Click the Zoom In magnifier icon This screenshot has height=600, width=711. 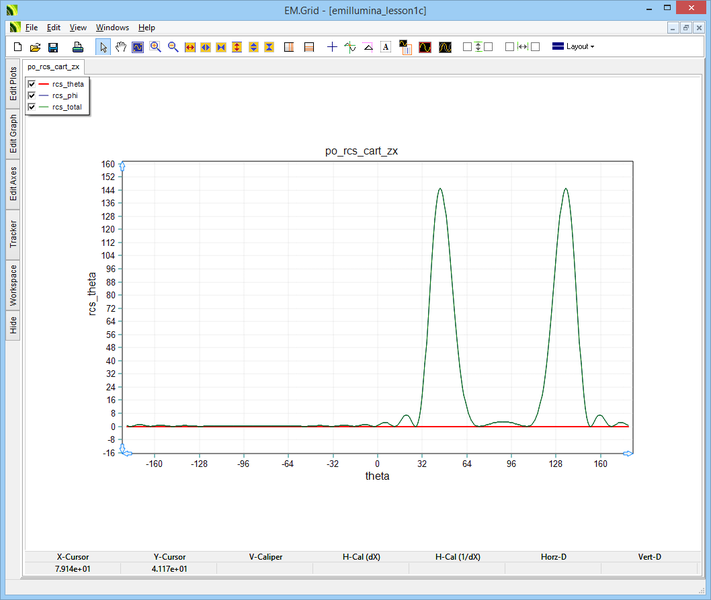pos(155,47)
